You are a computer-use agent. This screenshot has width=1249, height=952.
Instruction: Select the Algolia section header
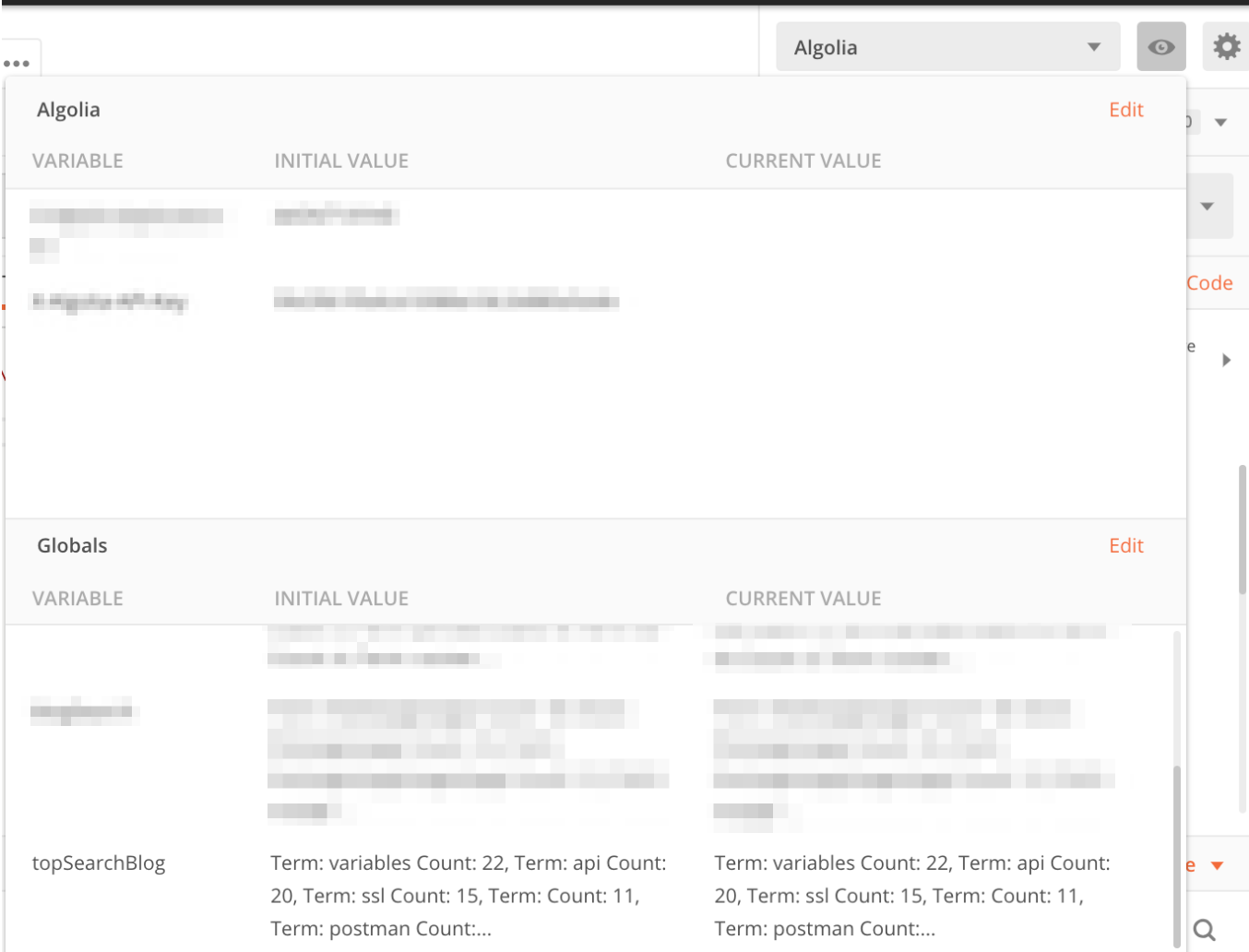tap(68, 109)
